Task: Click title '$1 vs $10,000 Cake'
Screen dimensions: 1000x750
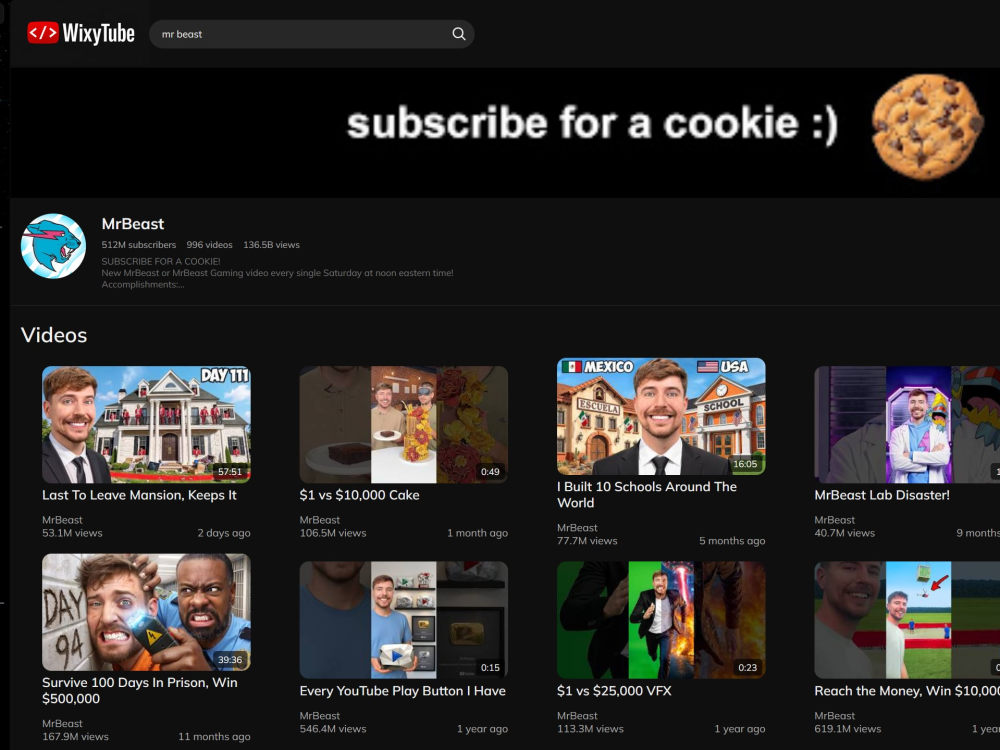Action: [360, 495]
